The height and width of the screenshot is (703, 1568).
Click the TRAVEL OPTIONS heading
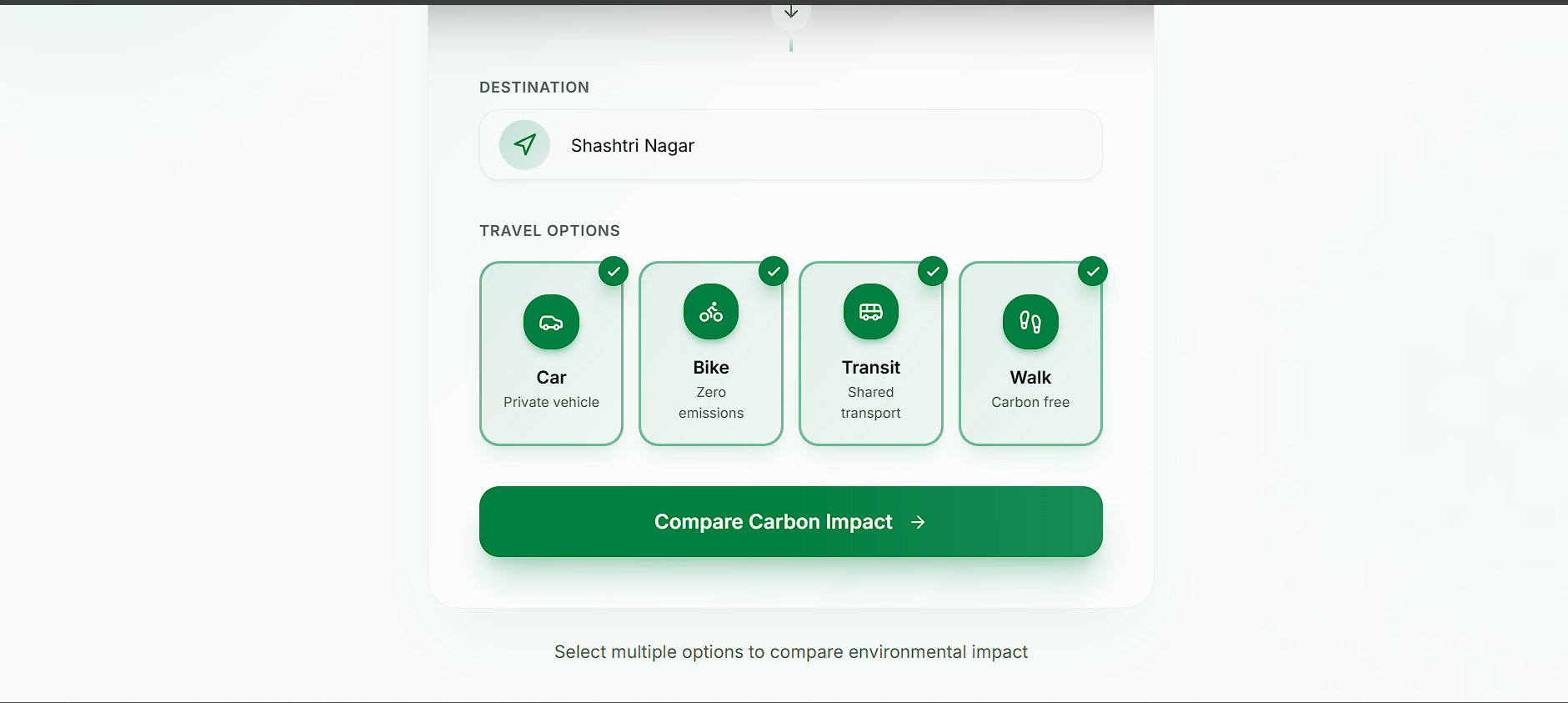pos(549,231)
